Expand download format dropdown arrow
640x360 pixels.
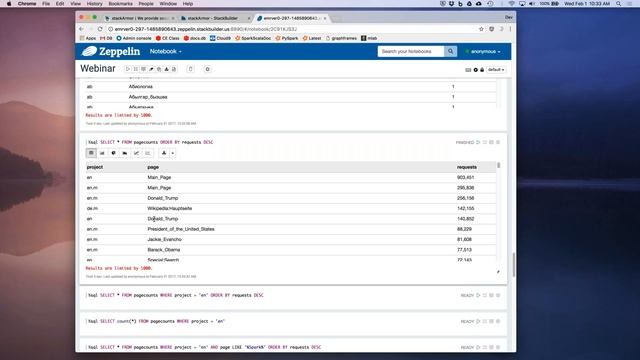point(173,153)
